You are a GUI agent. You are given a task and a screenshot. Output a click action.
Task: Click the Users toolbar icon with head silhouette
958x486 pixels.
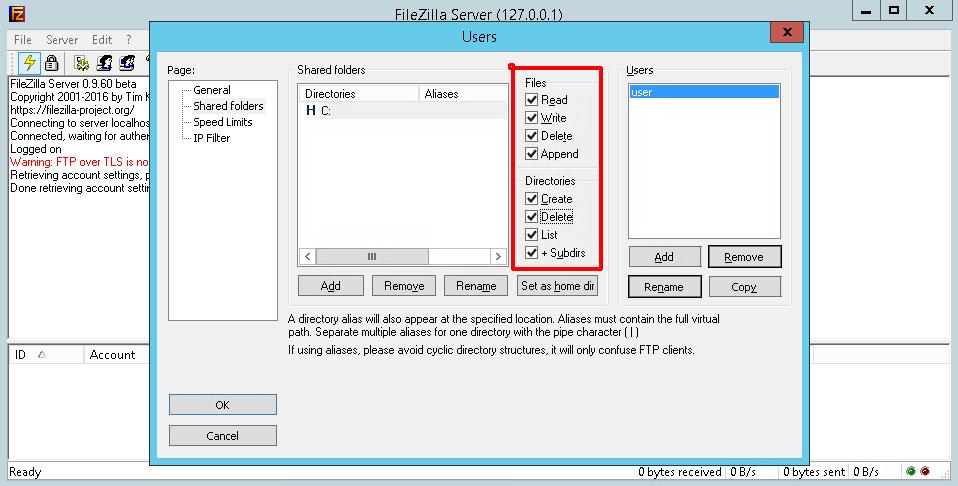pos(104,62)
